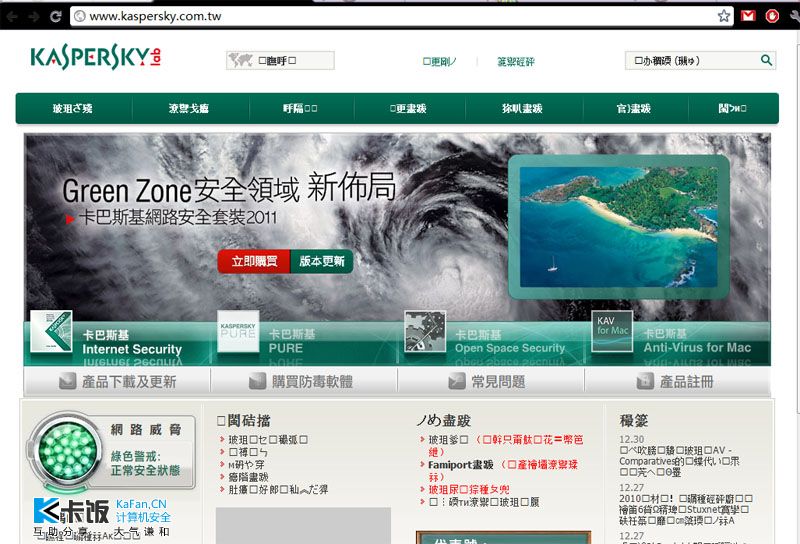Screen dimensions: 800x544
Task: Click the Kaspersky PURE box icon
Action: pos(238,332)
